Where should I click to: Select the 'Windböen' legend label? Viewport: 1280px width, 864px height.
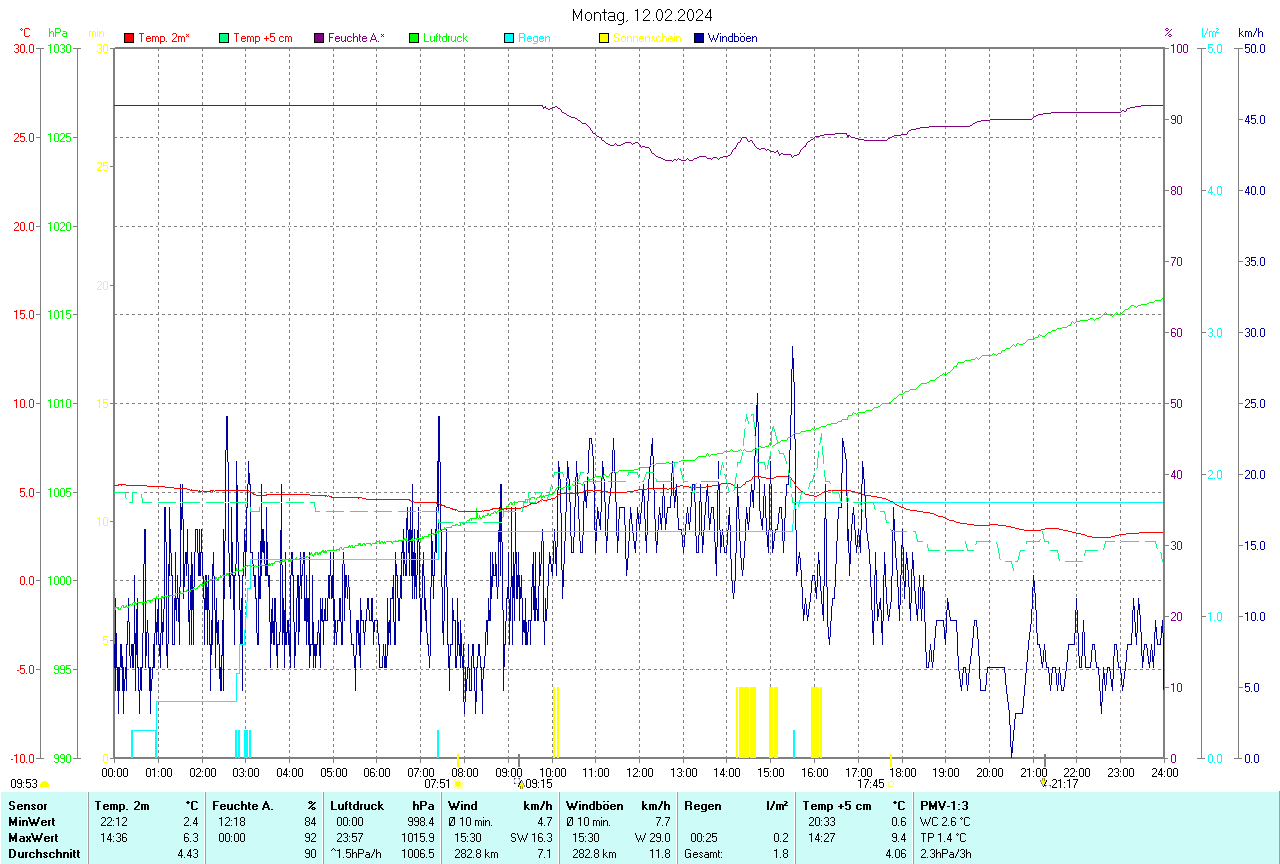click(732, 38)
